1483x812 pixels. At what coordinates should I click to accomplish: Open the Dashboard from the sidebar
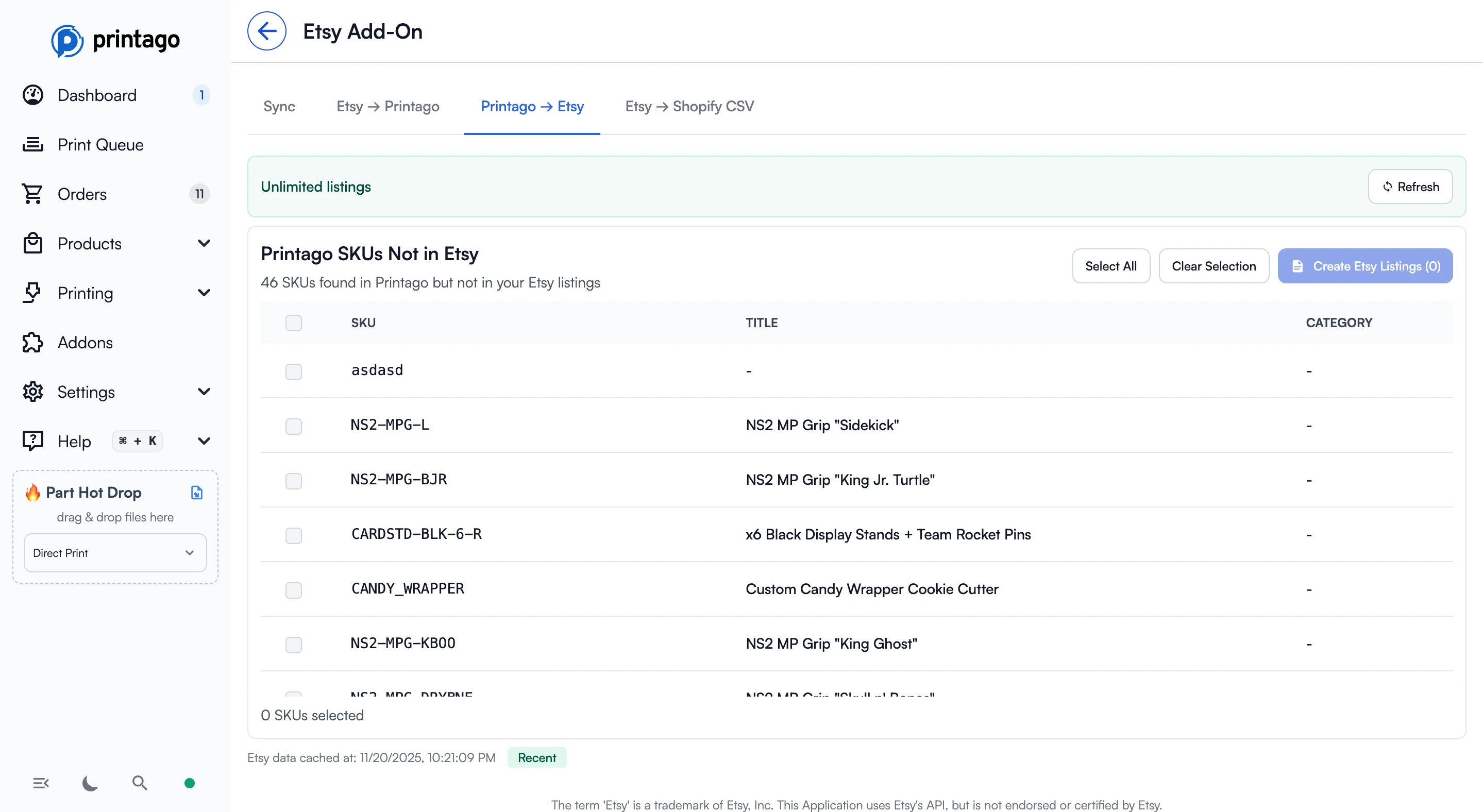[97, 95]
